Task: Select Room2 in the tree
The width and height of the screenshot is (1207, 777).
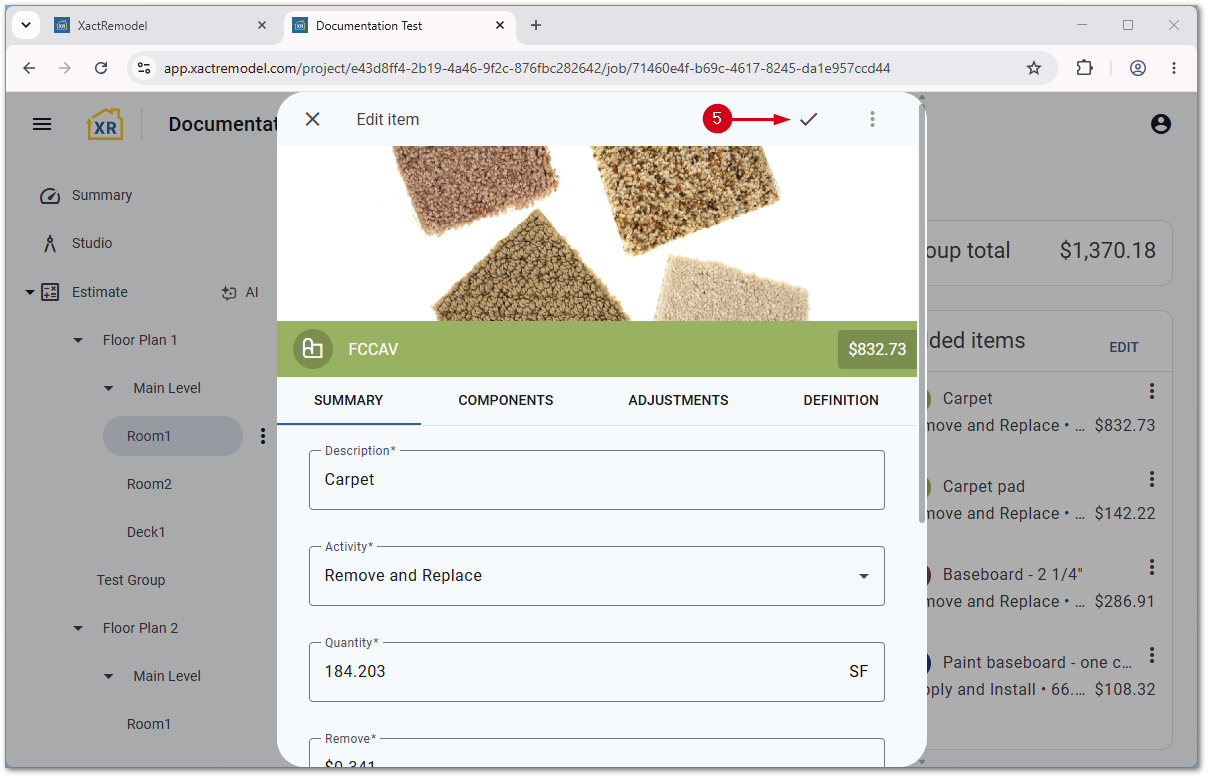Action: tap(149, 484)
